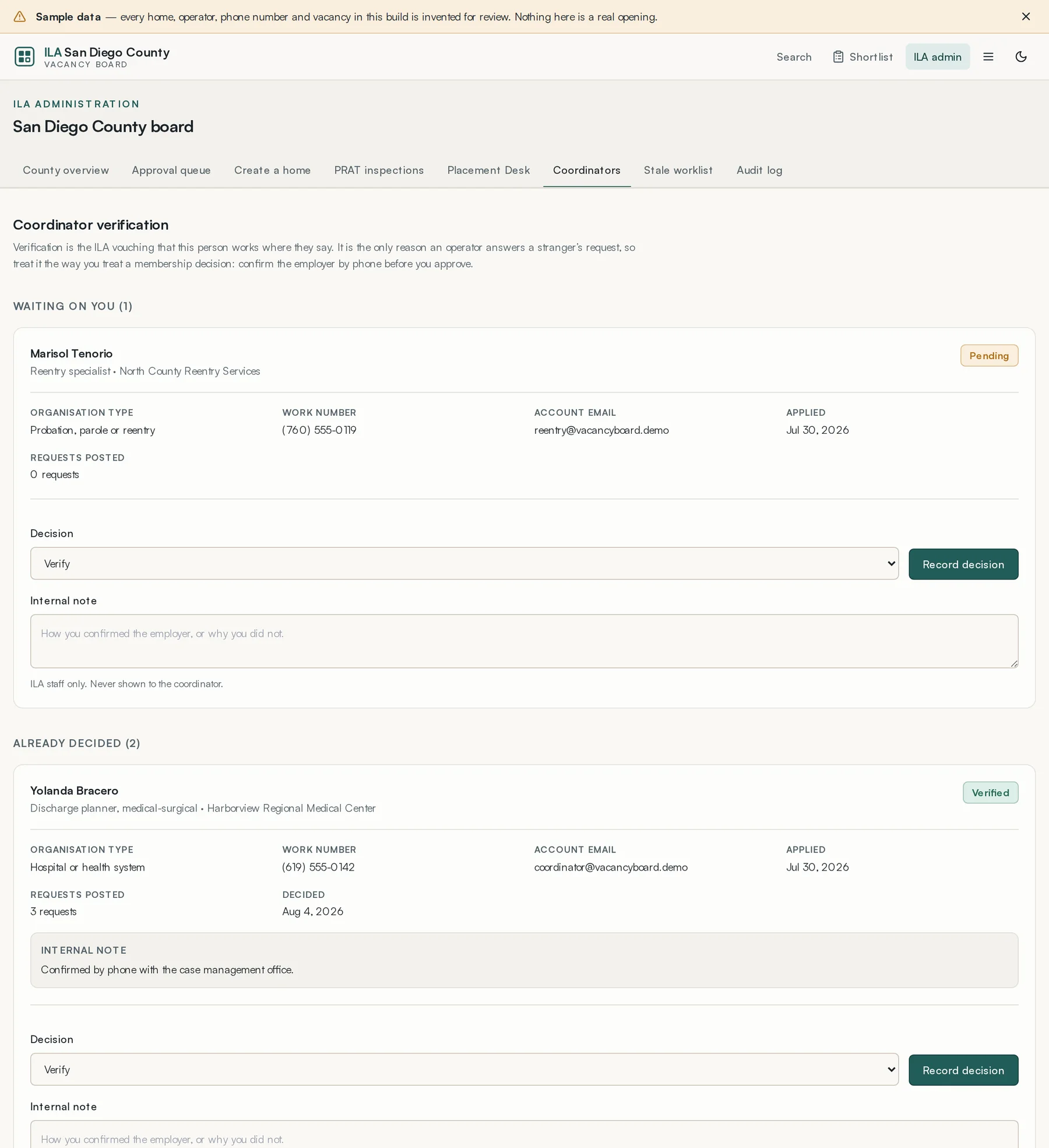Click work number (619) 555-0142

pyautogui.click(x=318, y=867)
